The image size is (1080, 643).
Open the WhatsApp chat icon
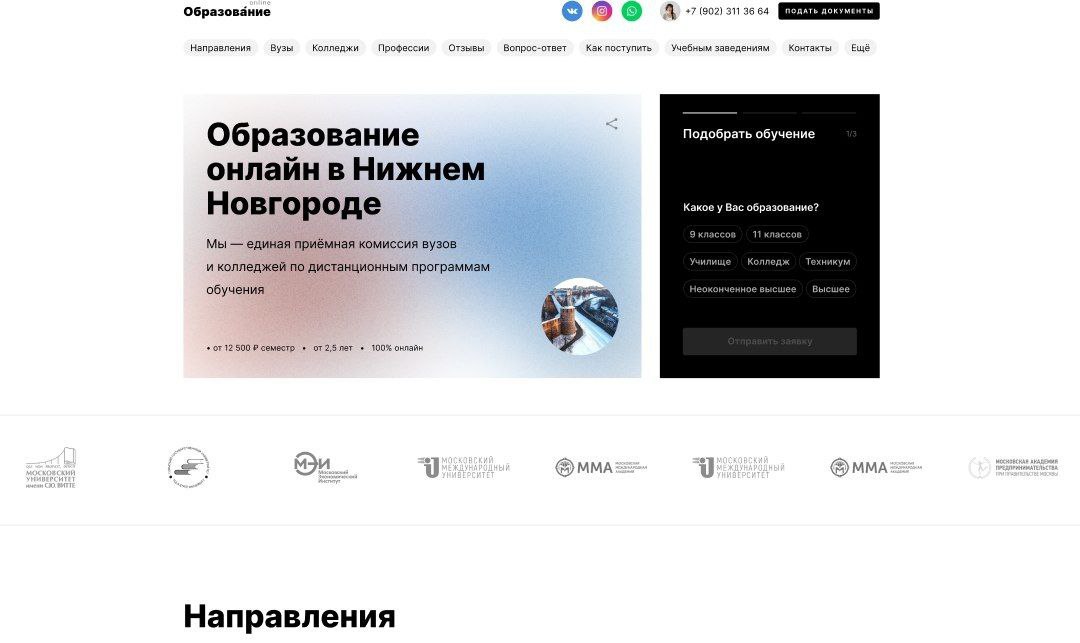pos(632,11)
